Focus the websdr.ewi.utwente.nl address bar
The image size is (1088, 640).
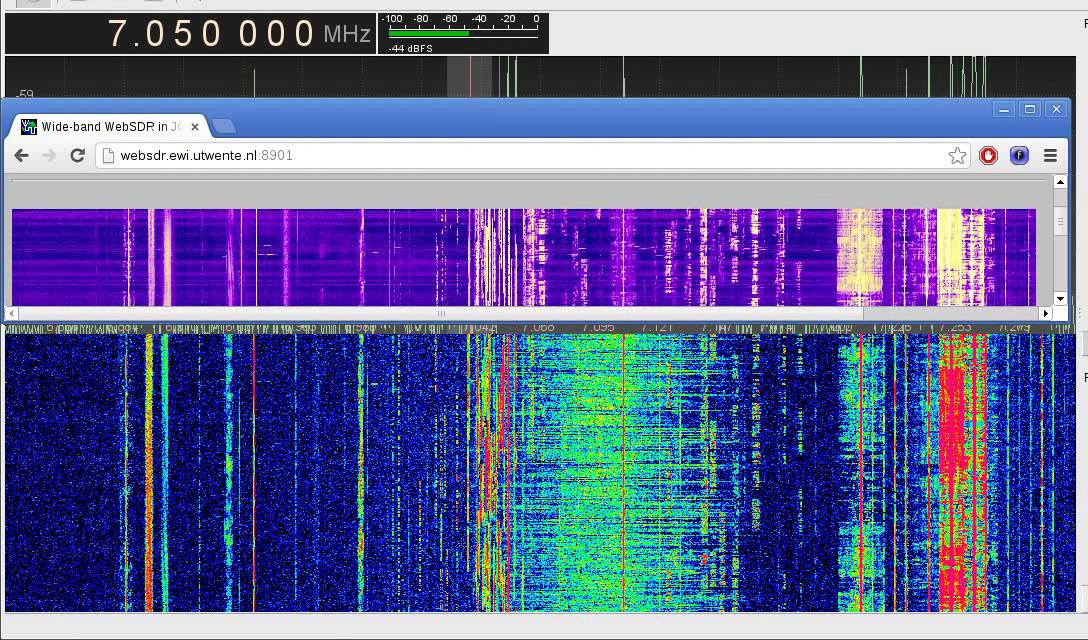(520, 155)
